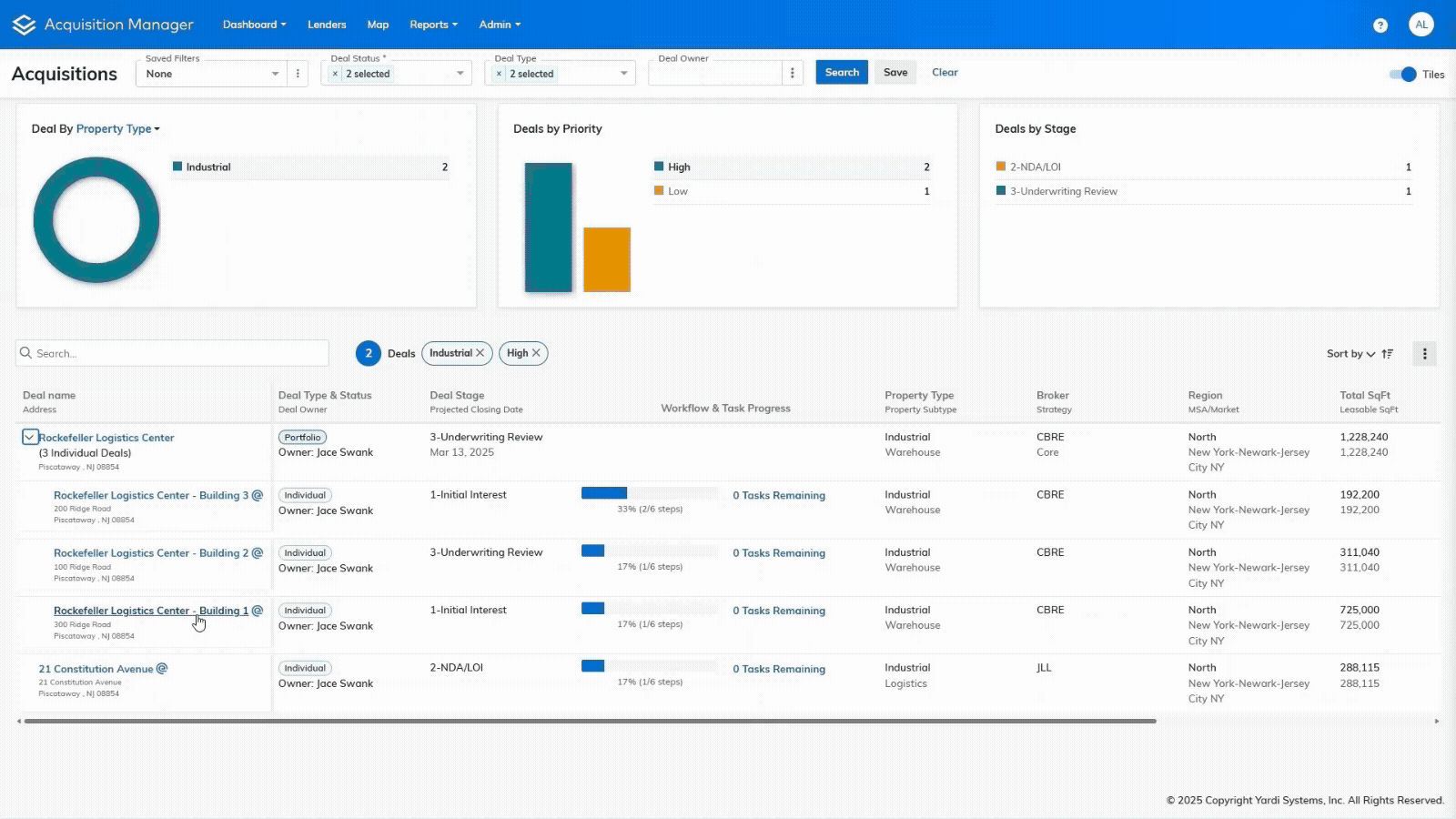
Task: Click @ icon next to Building 1
Action: (x=258, y=611)
